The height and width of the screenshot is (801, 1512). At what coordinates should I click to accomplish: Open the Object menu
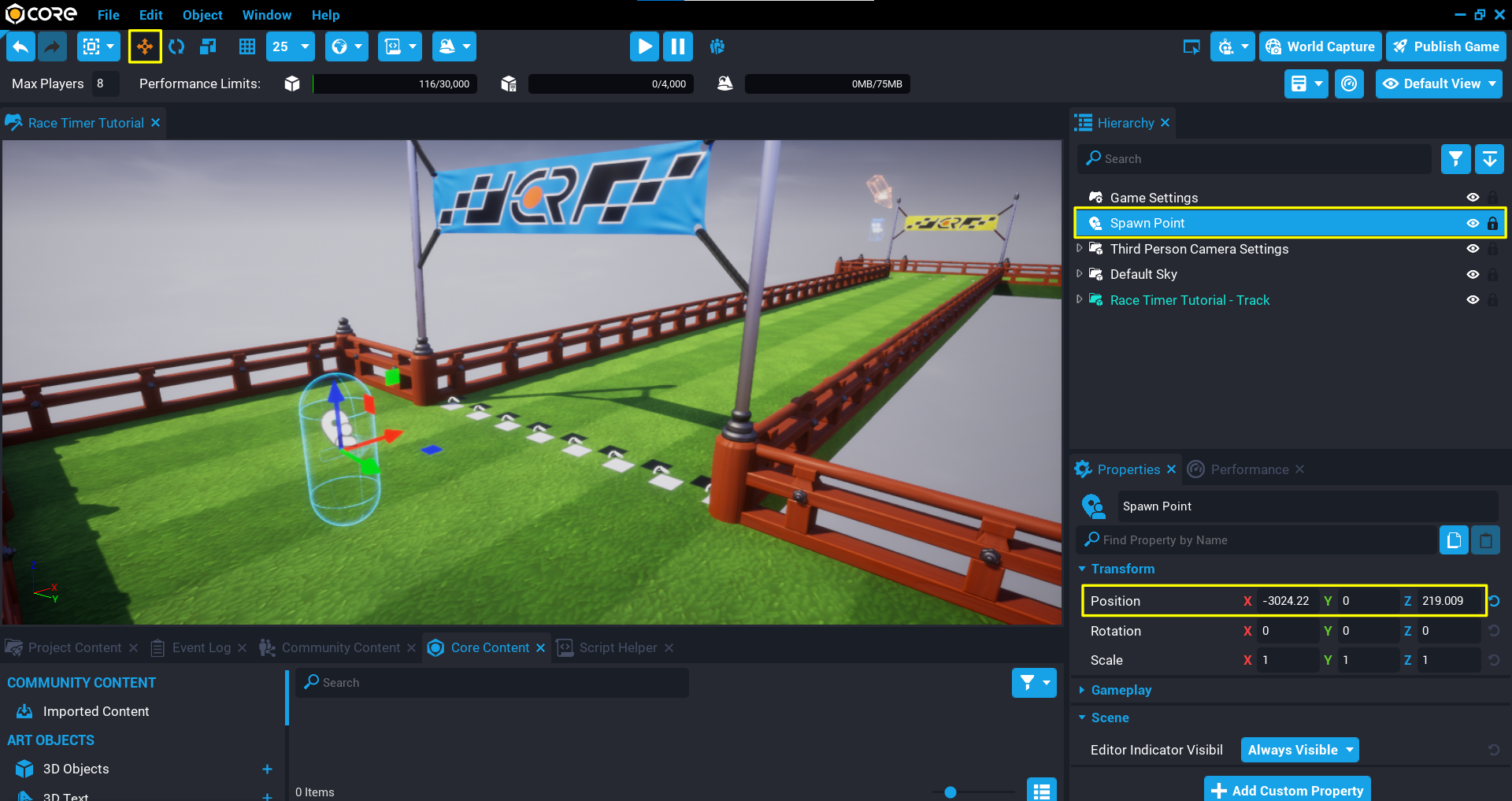tap(202, 15)
